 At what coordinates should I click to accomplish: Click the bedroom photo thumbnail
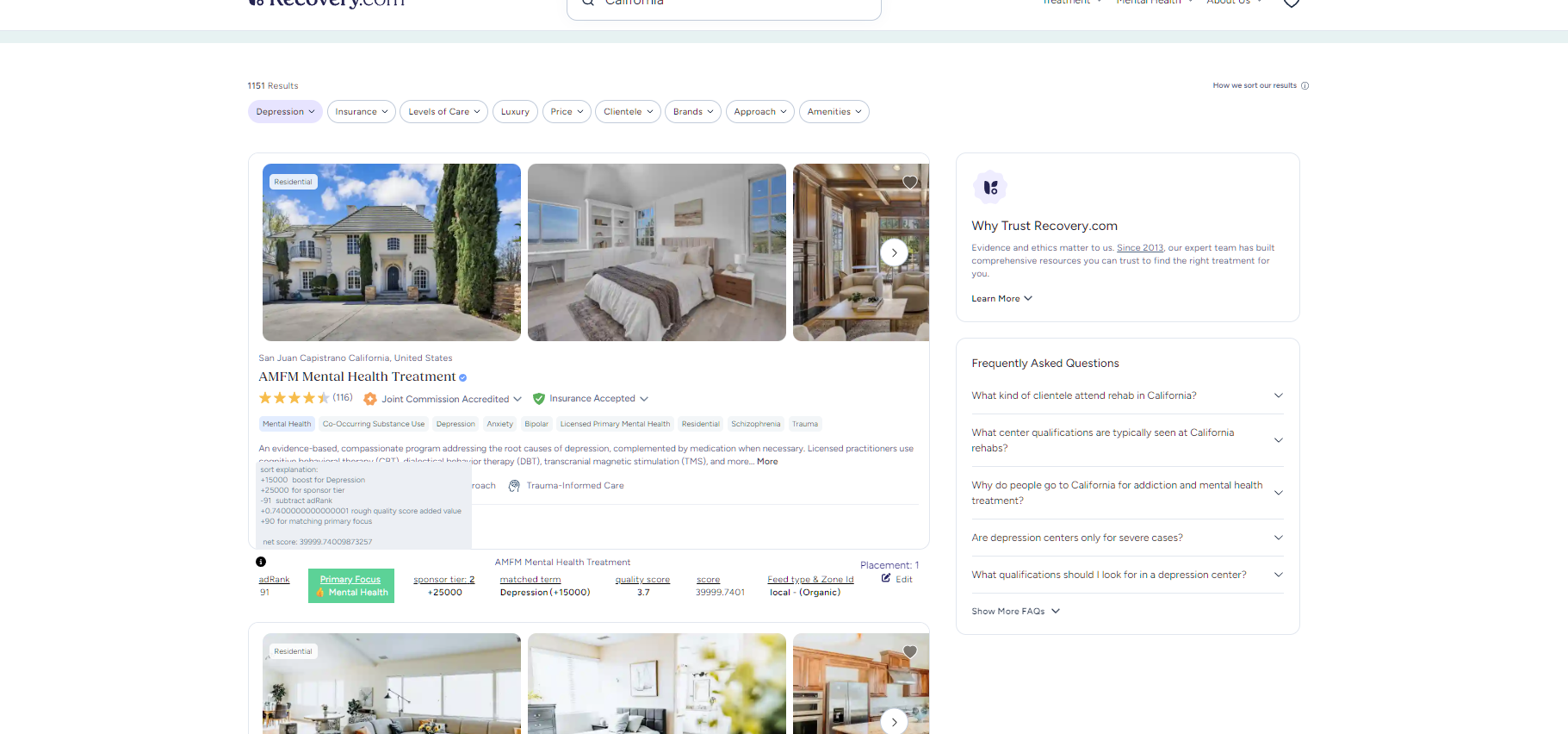[x=656, y=252]
